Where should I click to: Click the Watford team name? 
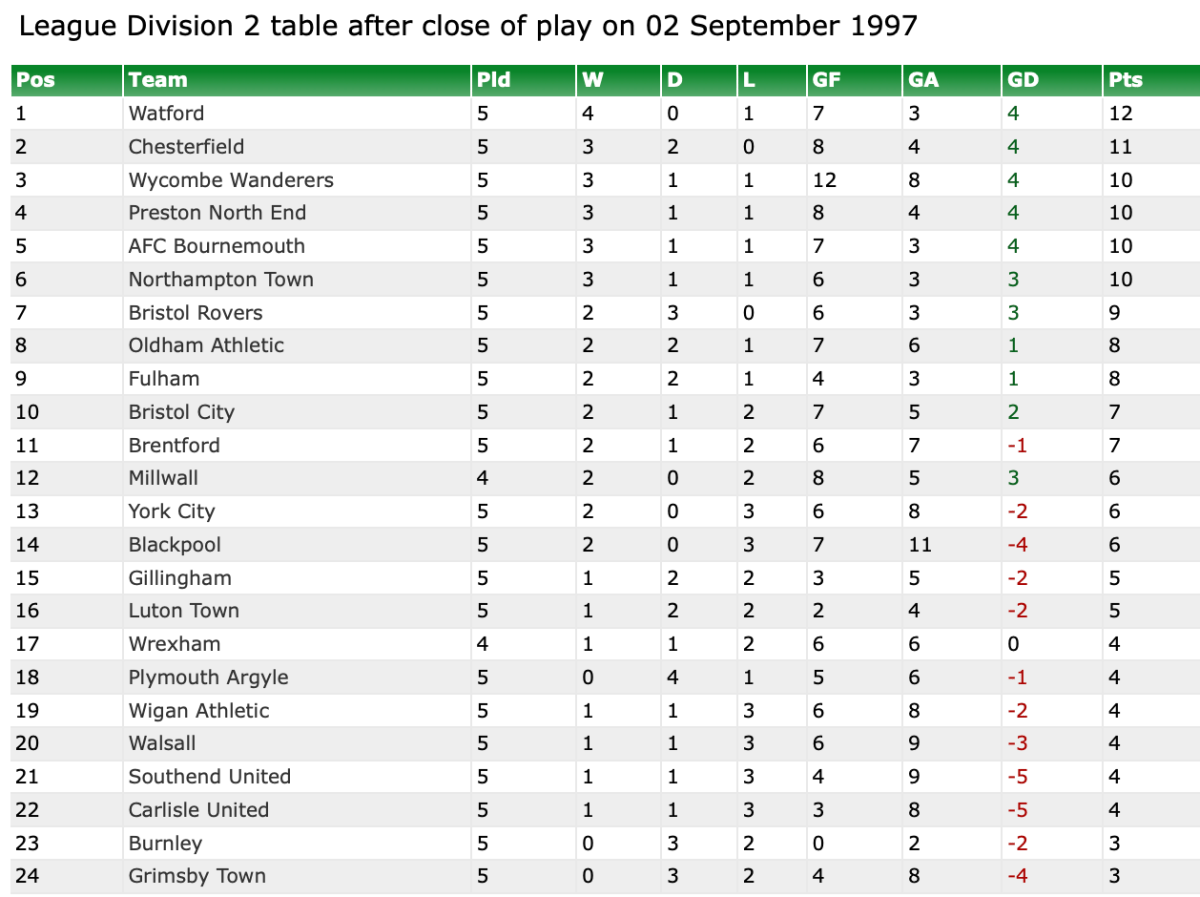166,113
